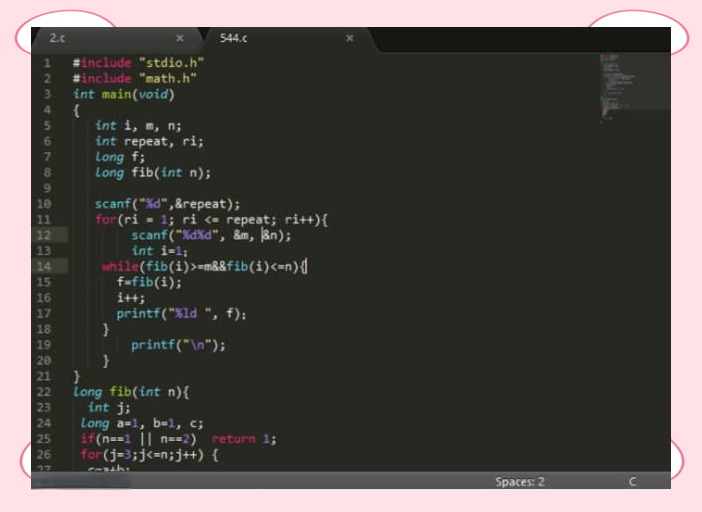Click on int main(void) declaration
702x512 pixels.
[124, 94]
